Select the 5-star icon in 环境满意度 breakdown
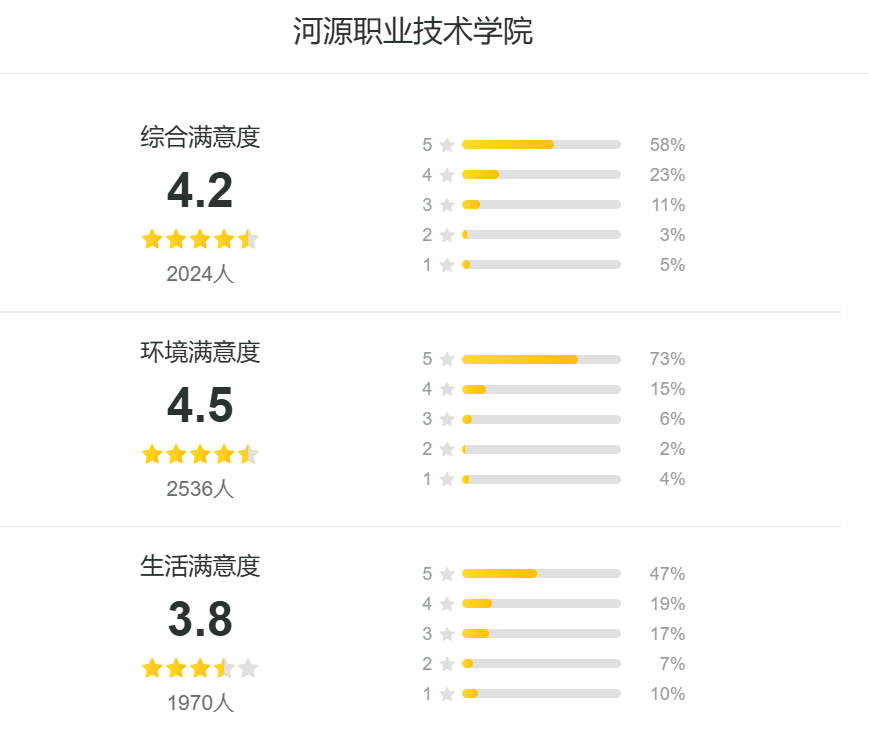Image resolution: width=869 pixels, height=743 pixels. pyautogui.click(x=447, y=359)
